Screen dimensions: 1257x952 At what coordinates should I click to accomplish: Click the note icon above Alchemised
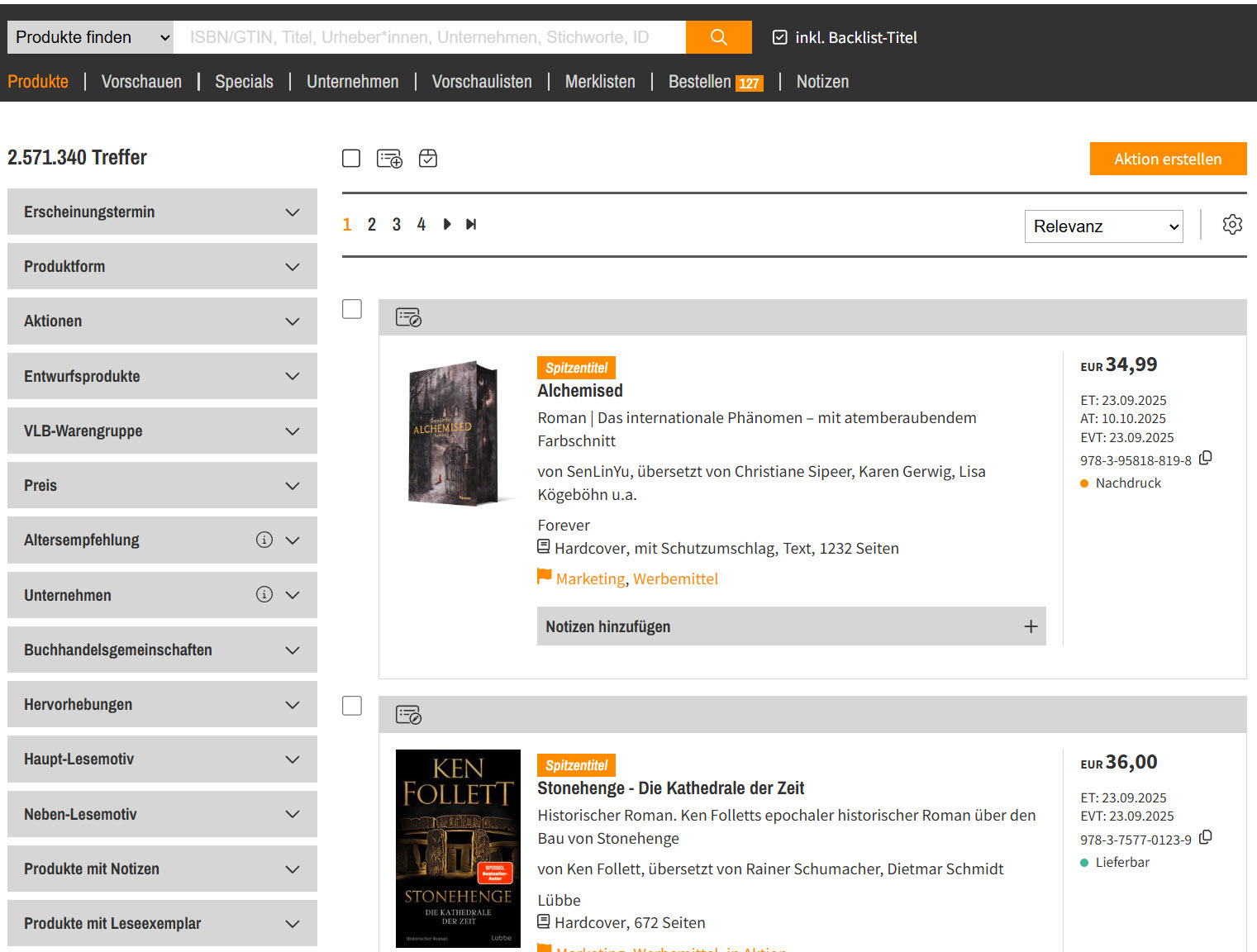408,318
